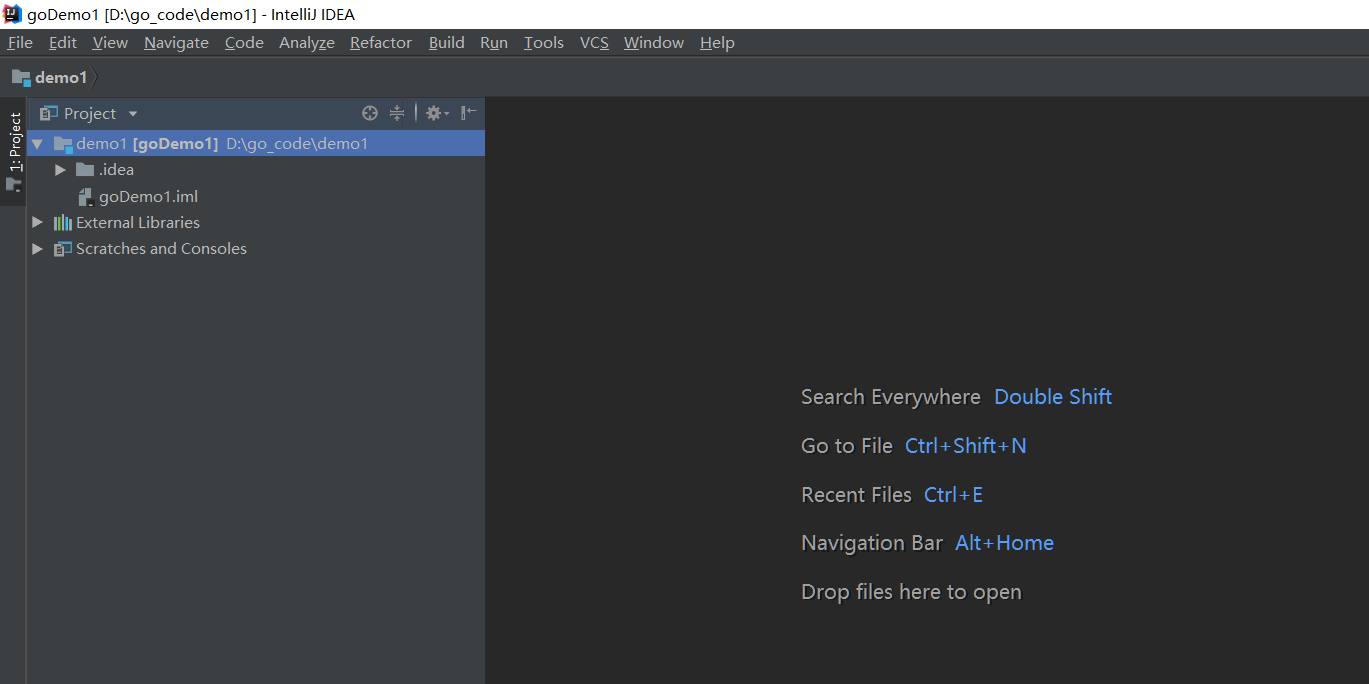The image size is (1369, 684).
Task: Click 'Search Everywhere' hint text
Action: [891, 397]
